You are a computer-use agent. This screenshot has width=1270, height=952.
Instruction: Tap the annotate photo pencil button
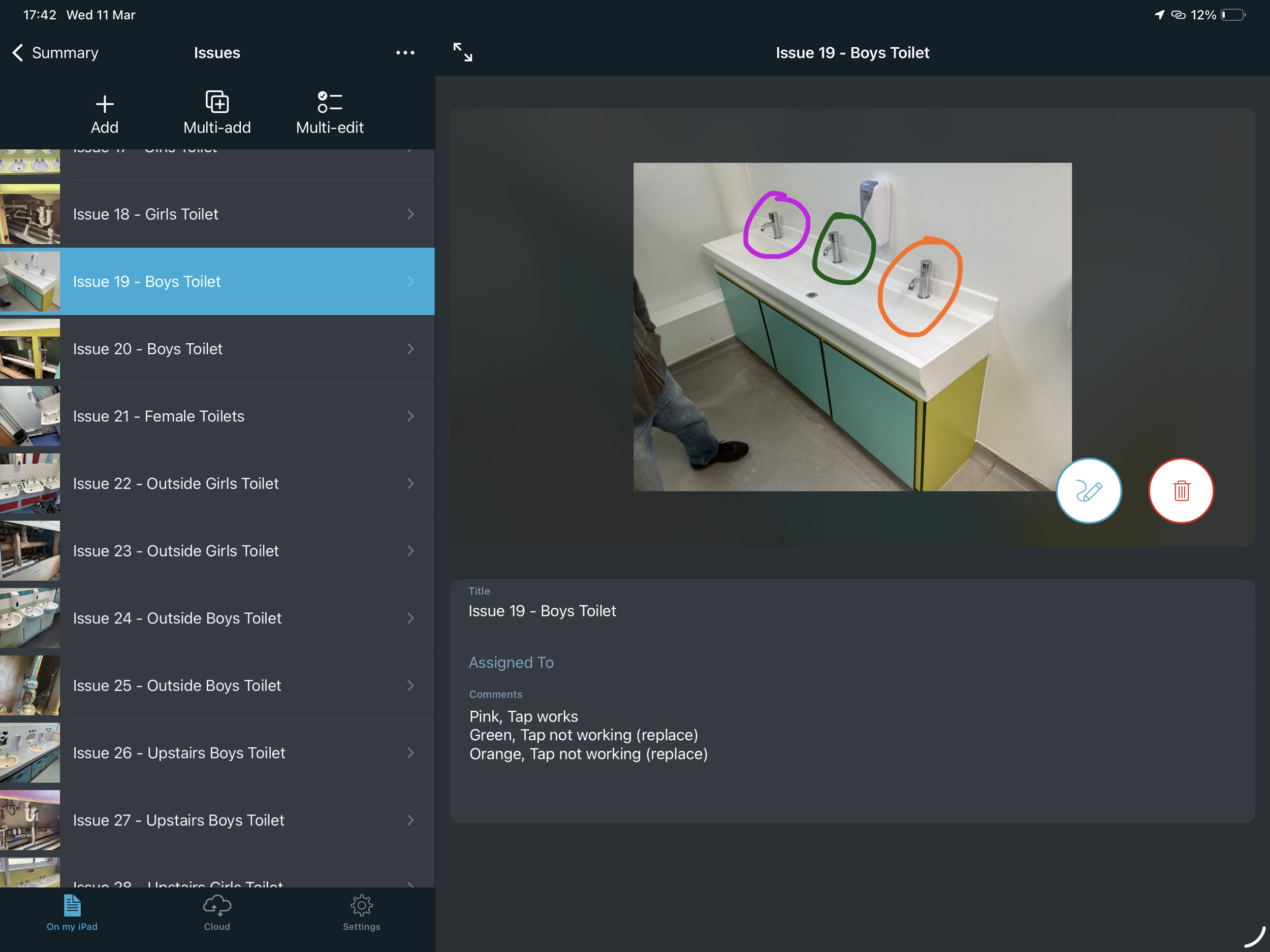[x=1088, y=491]
